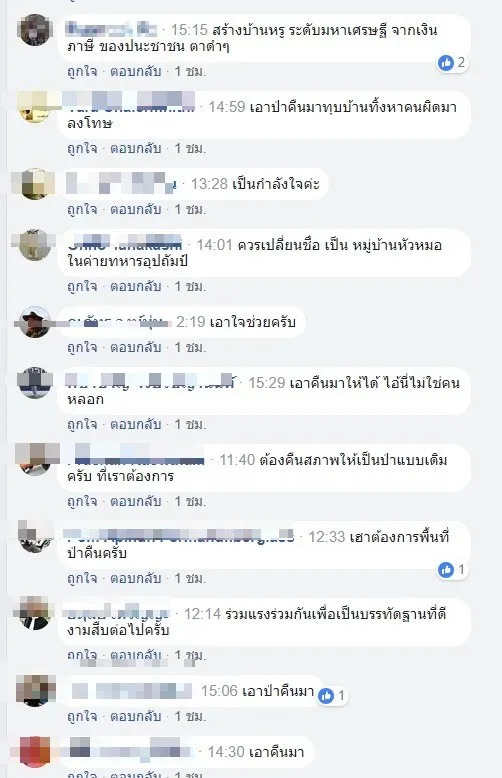Reply to the 2:19 comment via ตอบกลับ
502x778 pixels.
coord(135,347)
